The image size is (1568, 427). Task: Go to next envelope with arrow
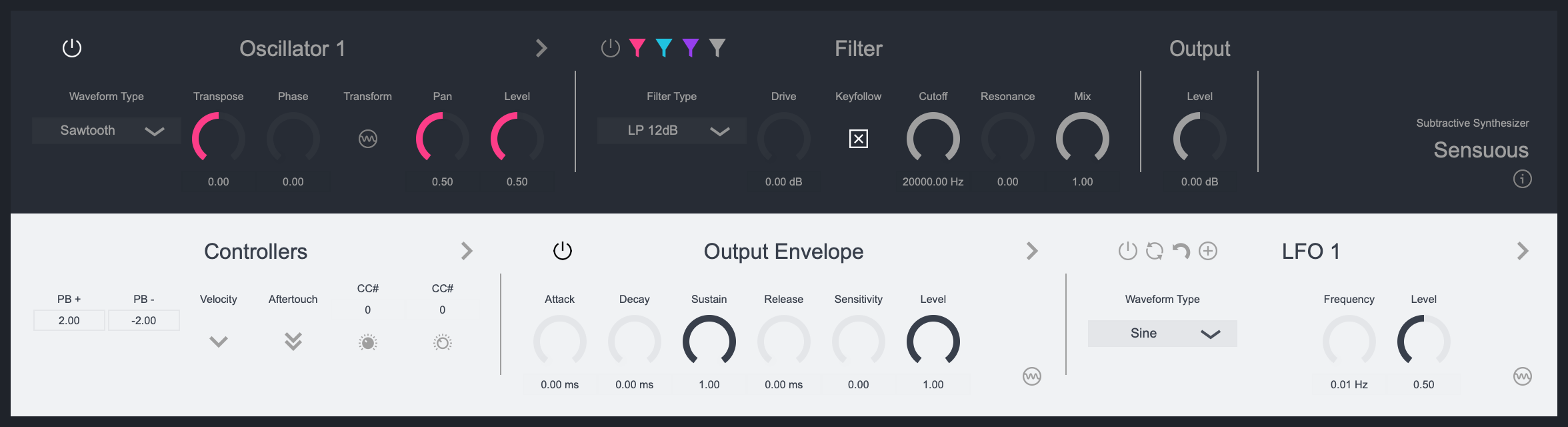click(1032, 251)
